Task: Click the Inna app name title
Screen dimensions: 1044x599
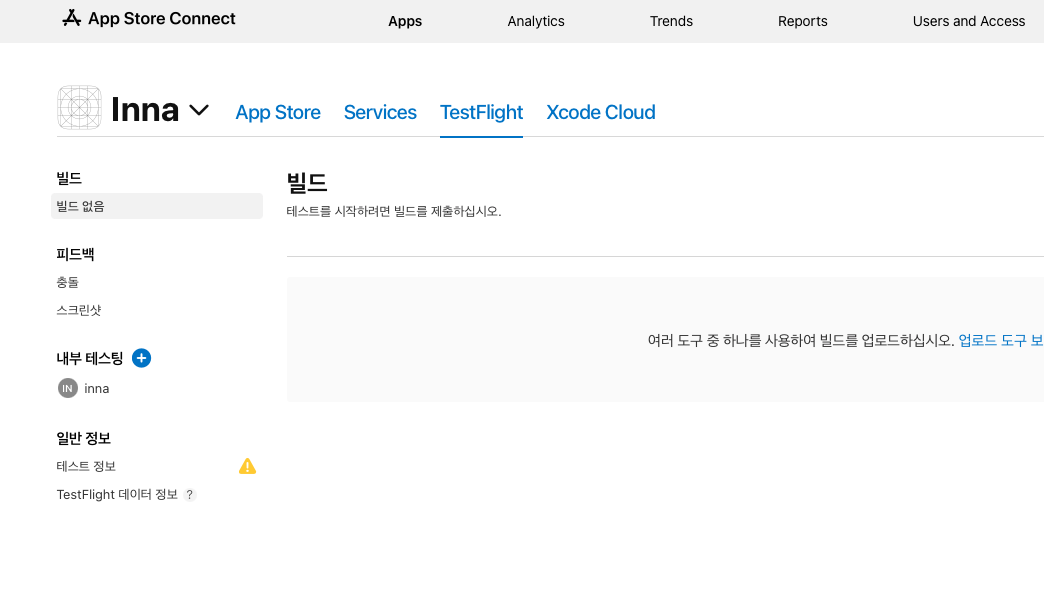Action: point(145,110)
